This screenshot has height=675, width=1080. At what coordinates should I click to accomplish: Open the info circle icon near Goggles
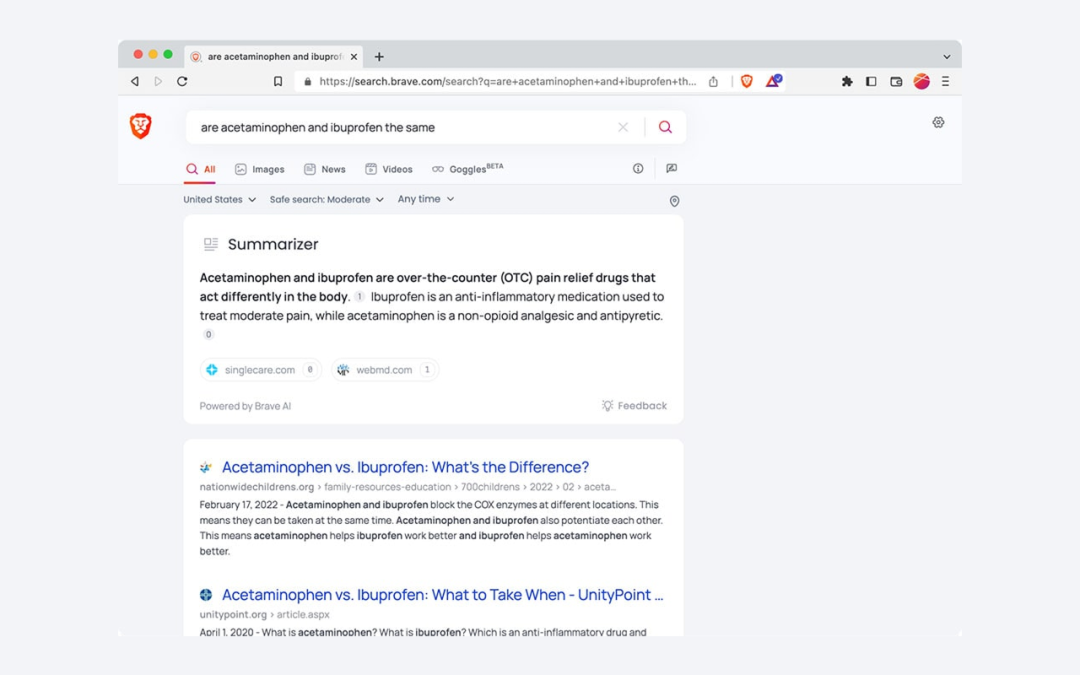pos(638,169)
